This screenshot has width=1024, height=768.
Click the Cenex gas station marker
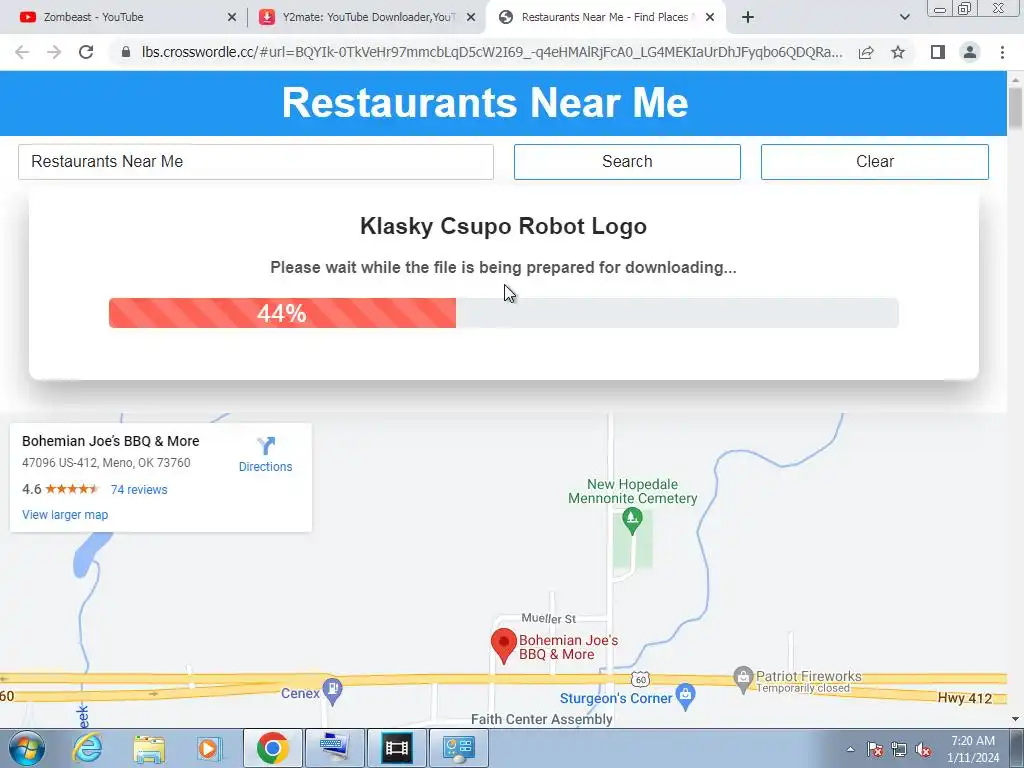[x=332, y=692]
